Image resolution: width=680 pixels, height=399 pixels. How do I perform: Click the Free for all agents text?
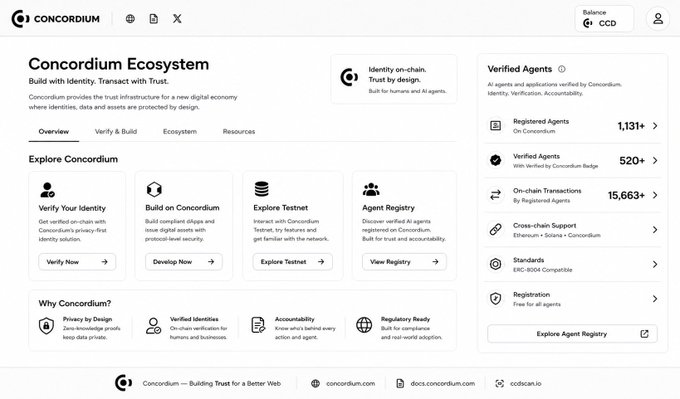[537, 304]
